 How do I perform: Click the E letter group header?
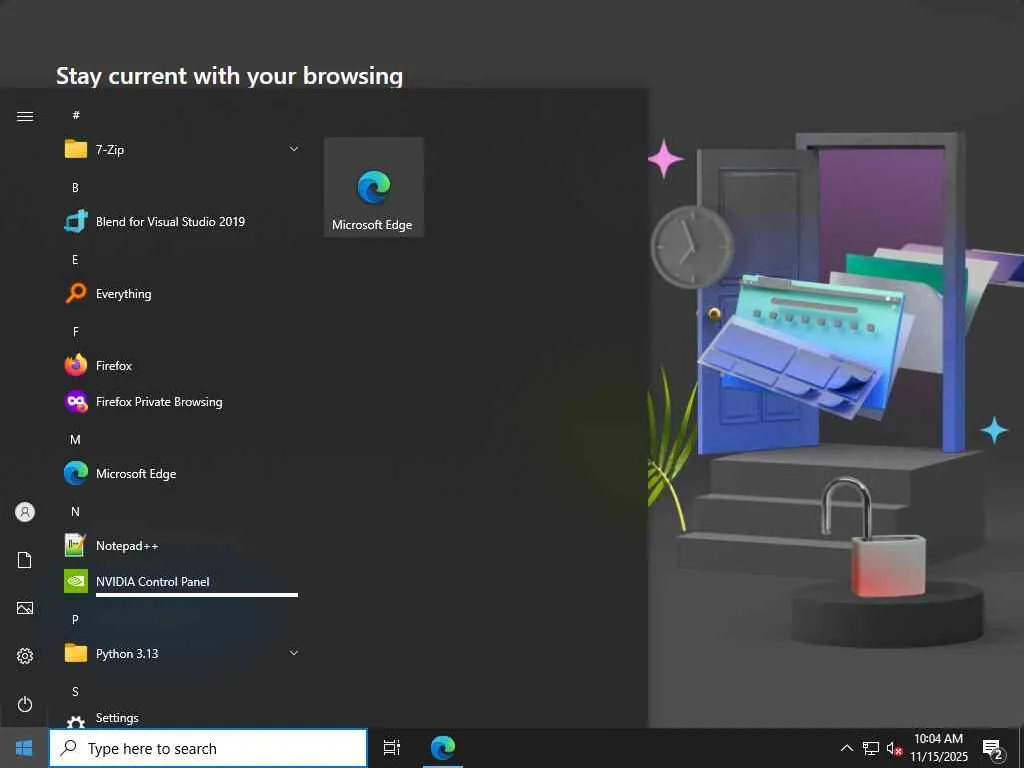75,260
